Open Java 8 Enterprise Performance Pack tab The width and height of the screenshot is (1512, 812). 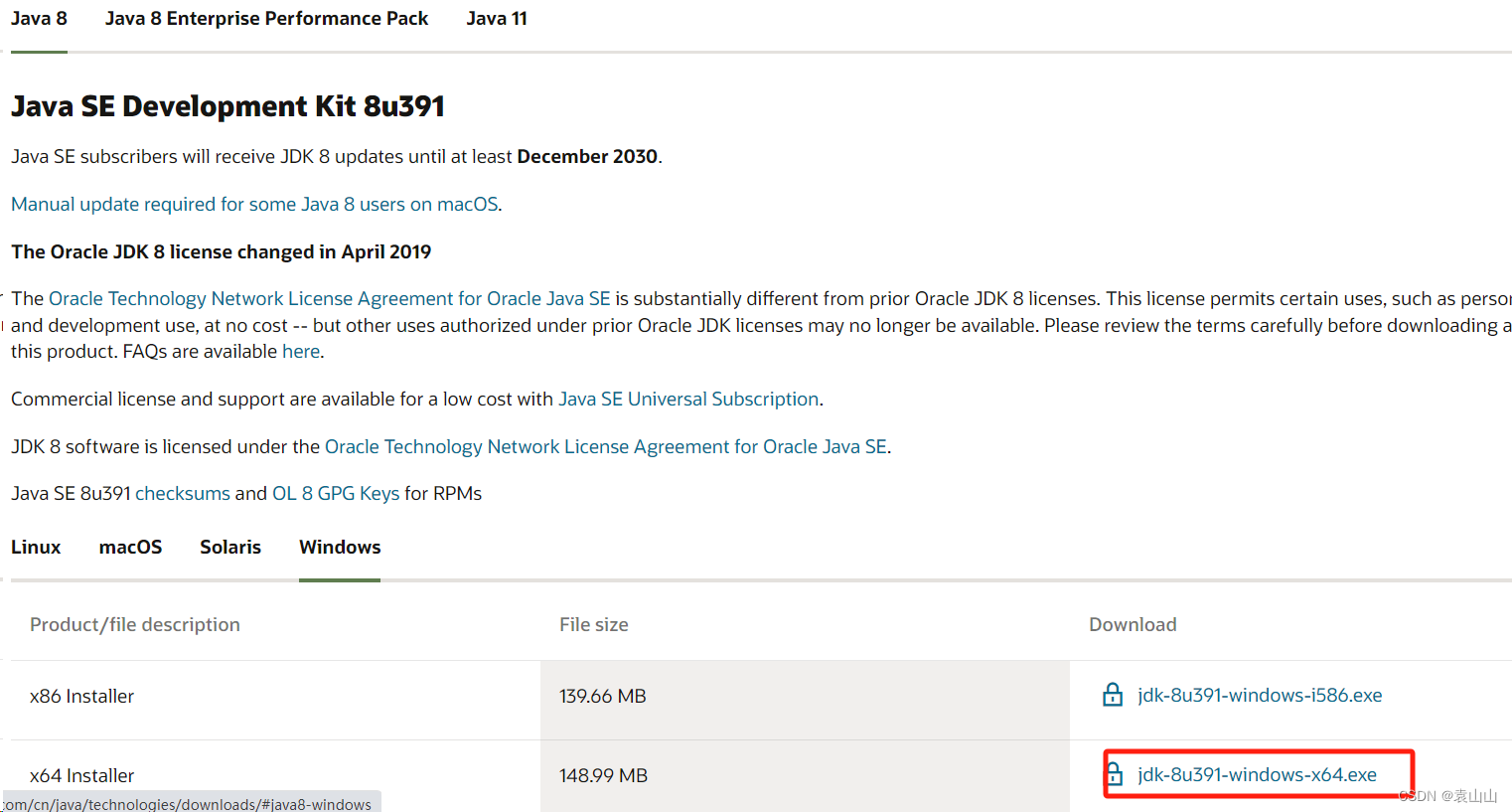(x=266, y=19)
